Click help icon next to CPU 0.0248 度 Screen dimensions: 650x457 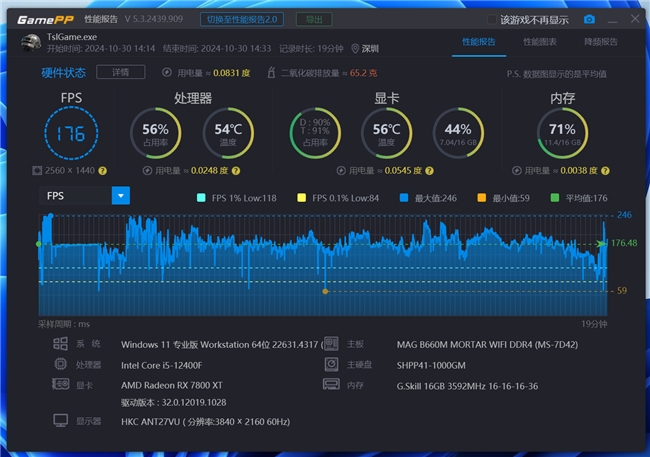pos(236,170)
